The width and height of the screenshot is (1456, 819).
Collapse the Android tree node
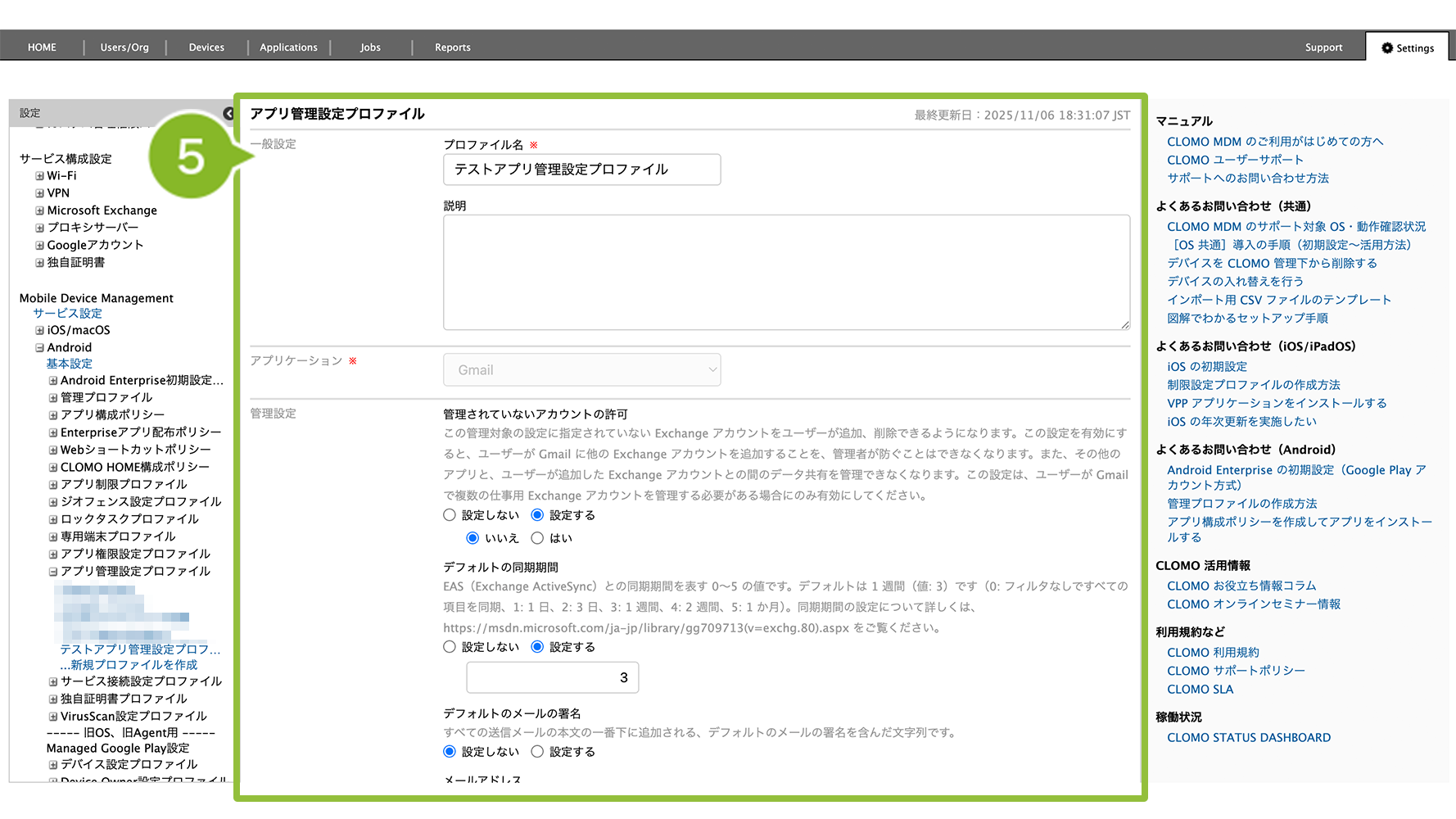pos(39,348)
